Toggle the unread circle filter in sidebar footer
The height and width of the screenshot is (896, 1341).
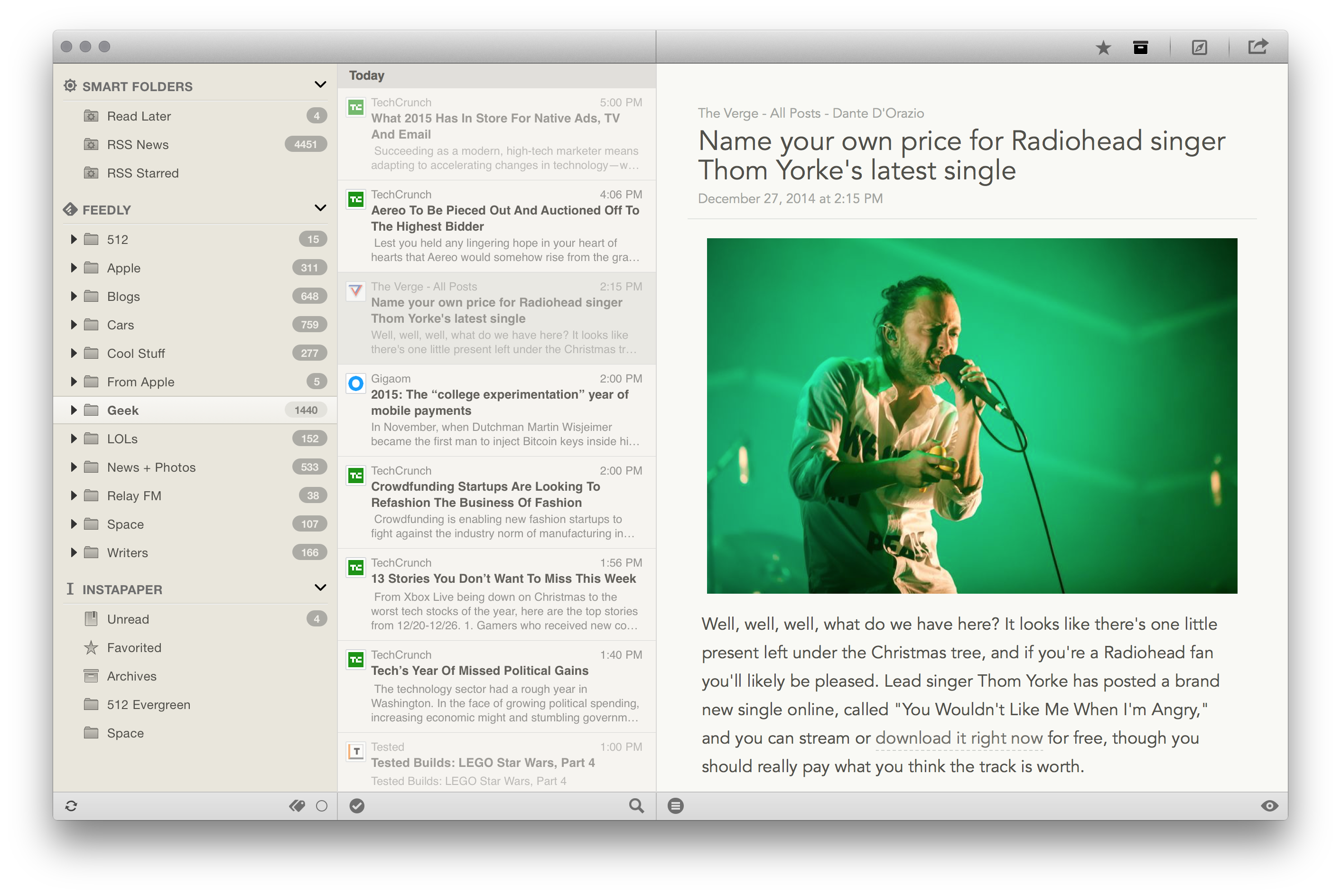click(322, 806)
